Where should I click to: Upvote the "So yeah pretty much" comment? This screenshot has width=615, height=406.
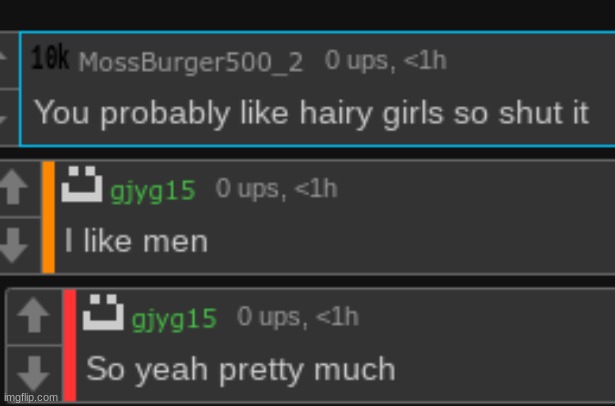pyautogui.click(x=34, y=315)
